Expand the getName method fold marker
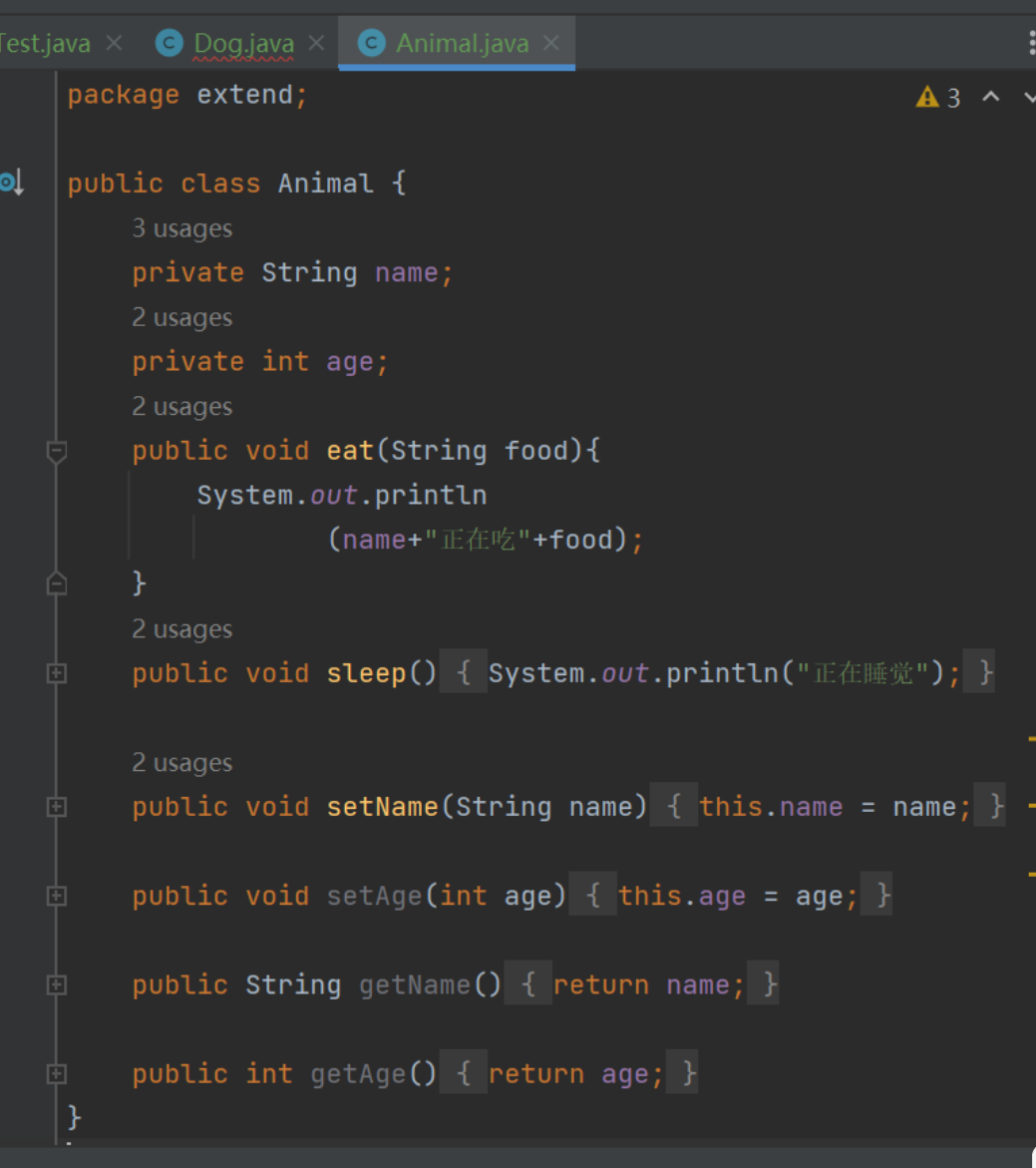This screenshot has height=1168, width=1036. pyautogui.click(x=57, y=984)
